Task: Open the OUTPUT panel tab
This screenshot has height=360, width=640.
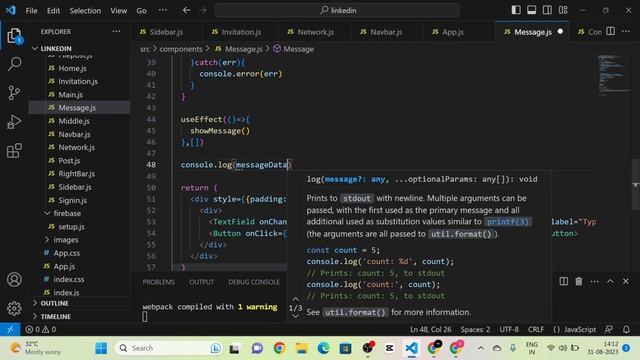Action: [201, 282]
